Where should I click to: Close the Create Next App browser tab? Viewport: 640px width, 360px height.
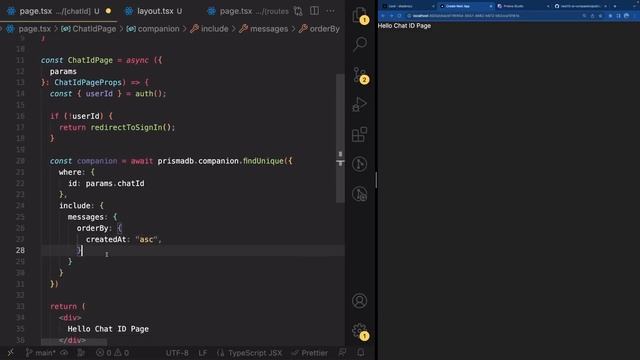tap(491, 6)
